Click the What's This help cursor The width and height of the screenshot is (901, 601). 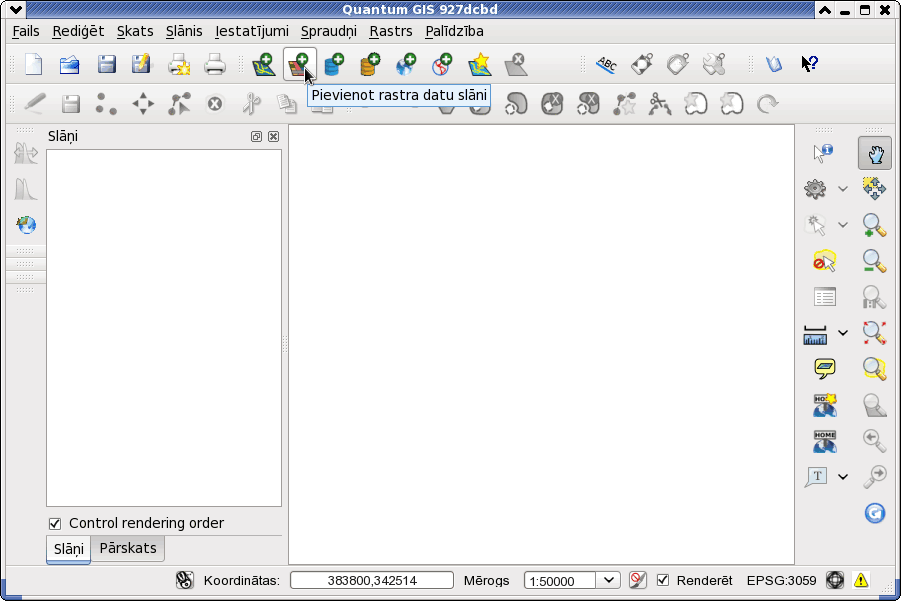pyautogui.click(x=810, y=63)
